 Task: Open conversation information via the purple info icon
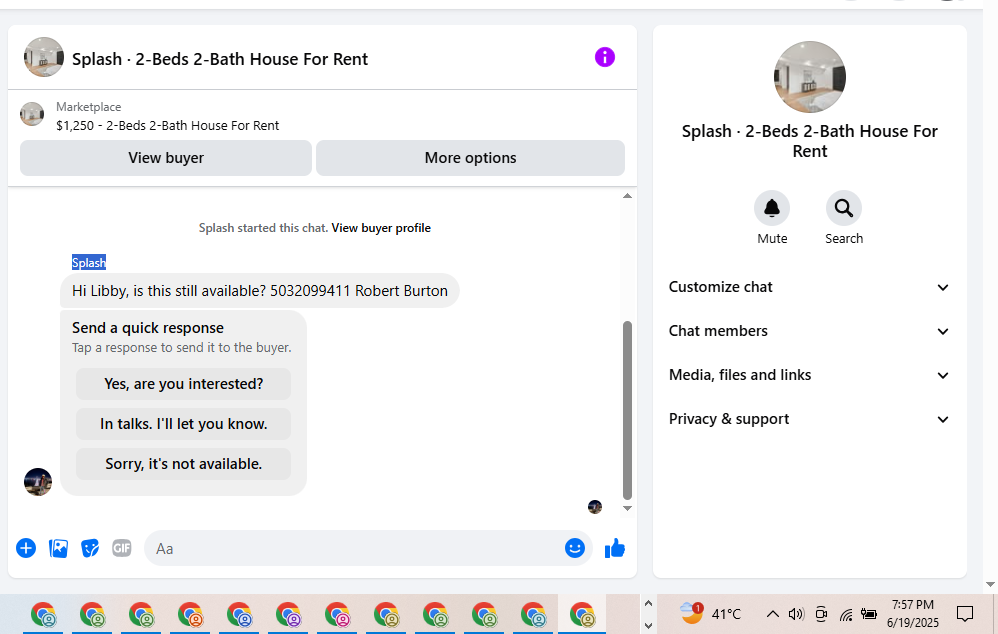point(605,57)
